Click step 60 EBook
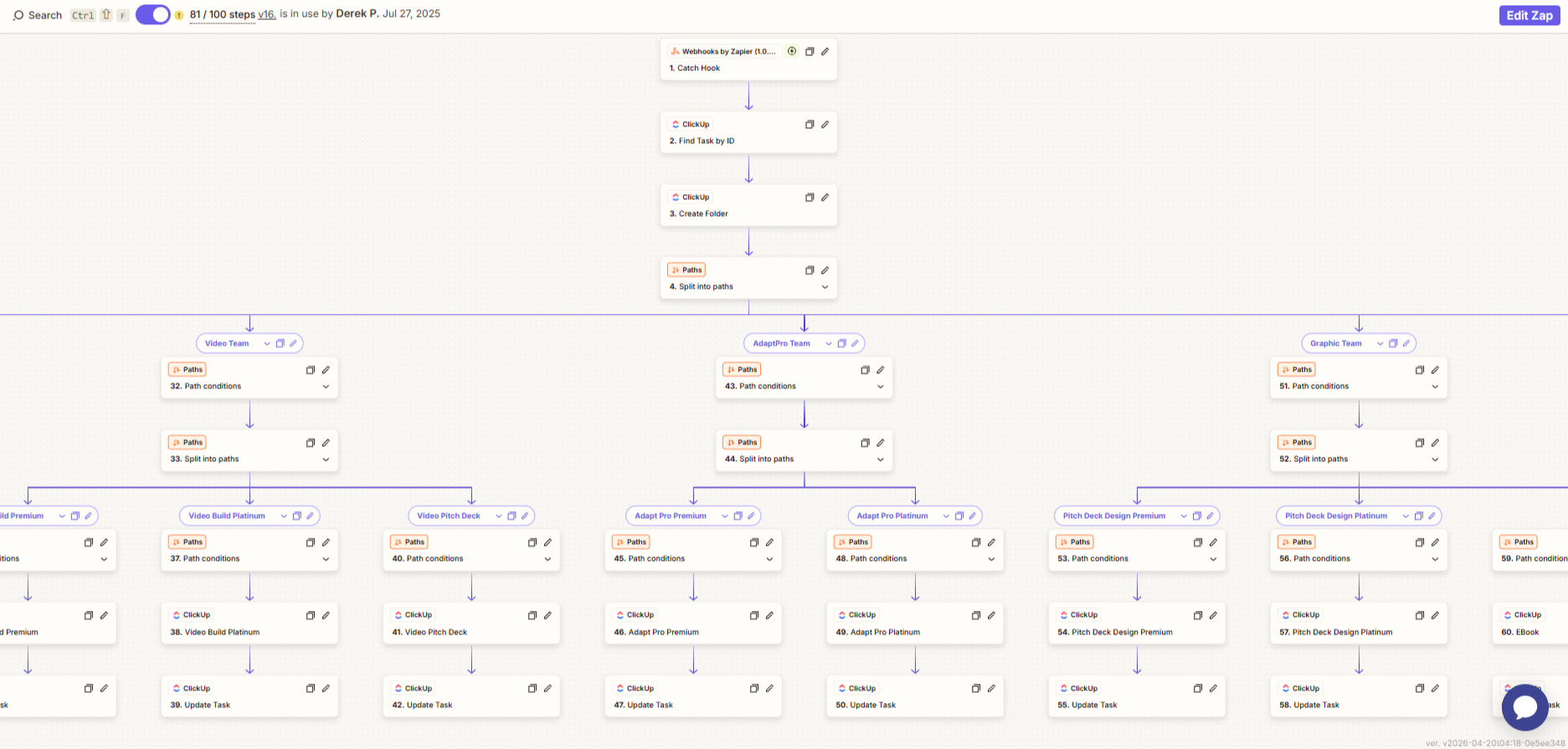 1529,623
